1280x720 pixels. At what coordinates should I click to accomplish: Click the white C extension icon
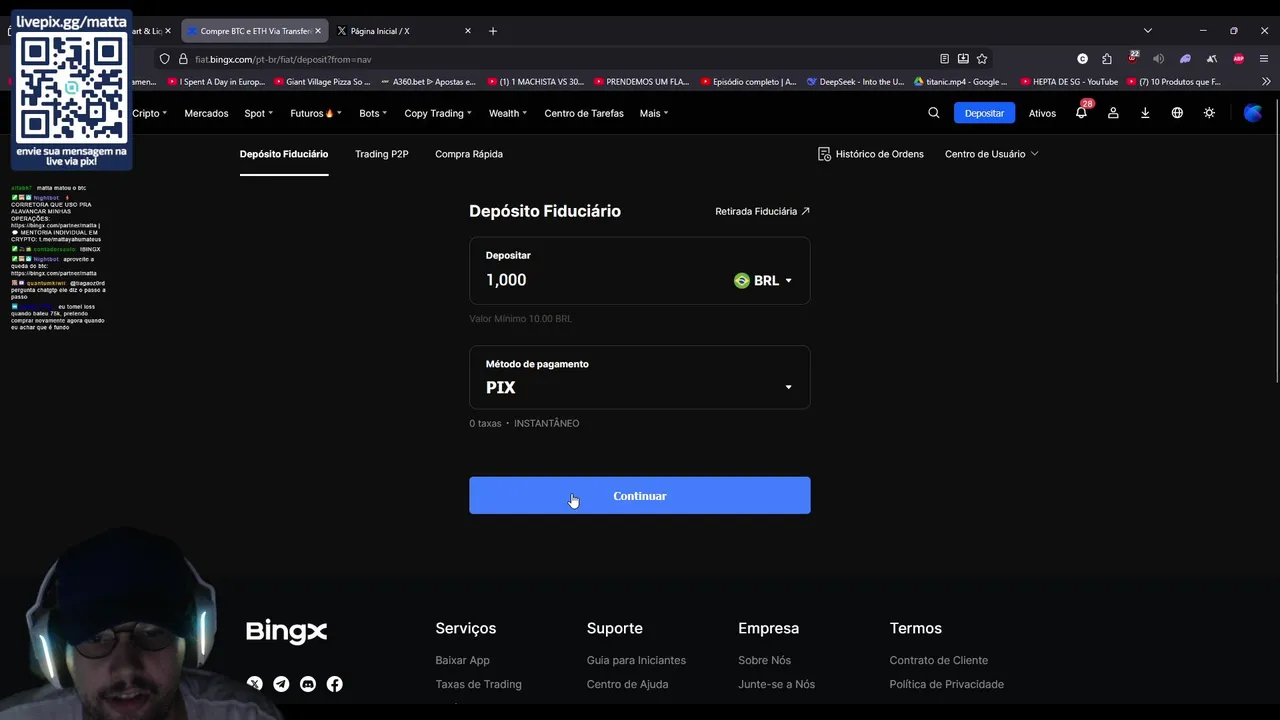pyautogui.click(x=1082, y=59)
